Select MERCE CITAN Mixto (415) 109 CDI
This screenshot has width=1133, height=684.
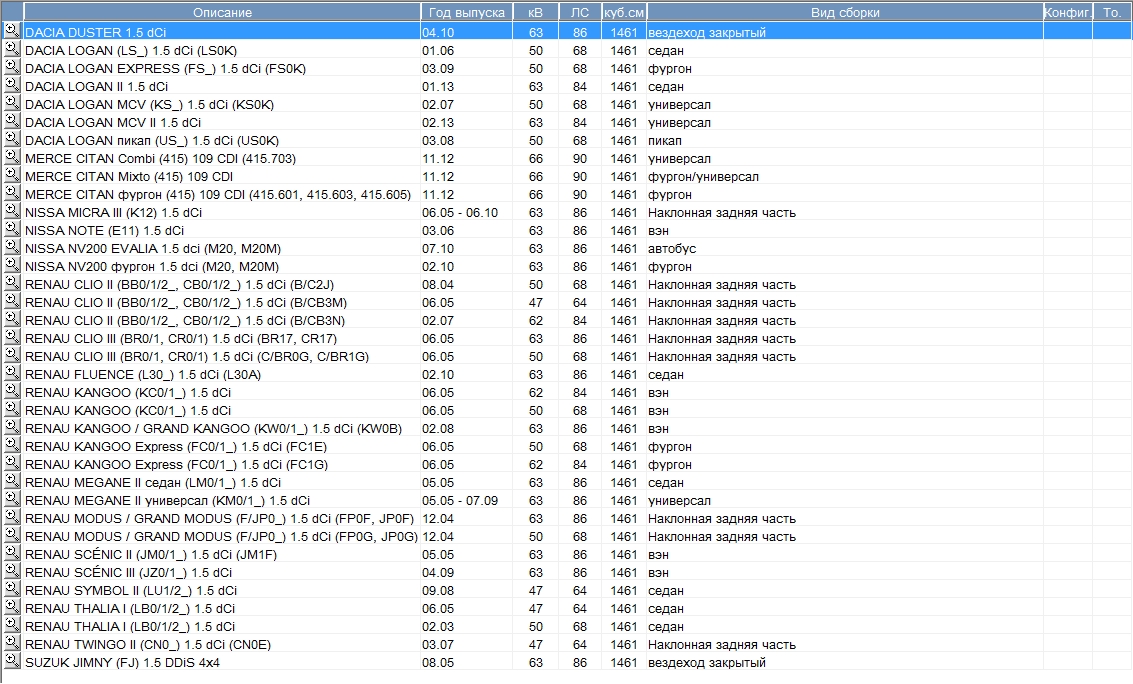coord(129,176)
